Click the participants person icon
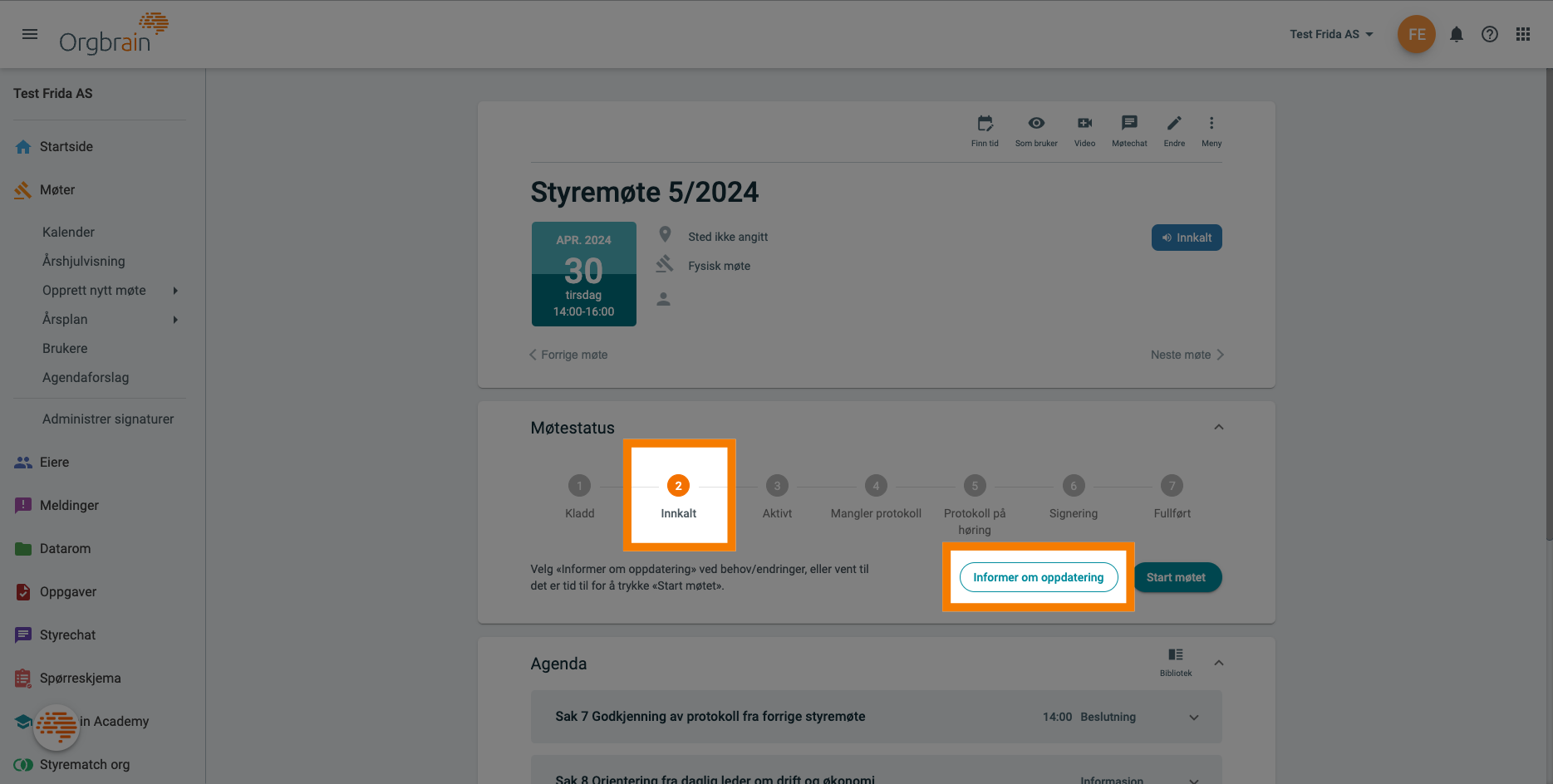This screenshot has height=784, width=1553. (663, 298)
